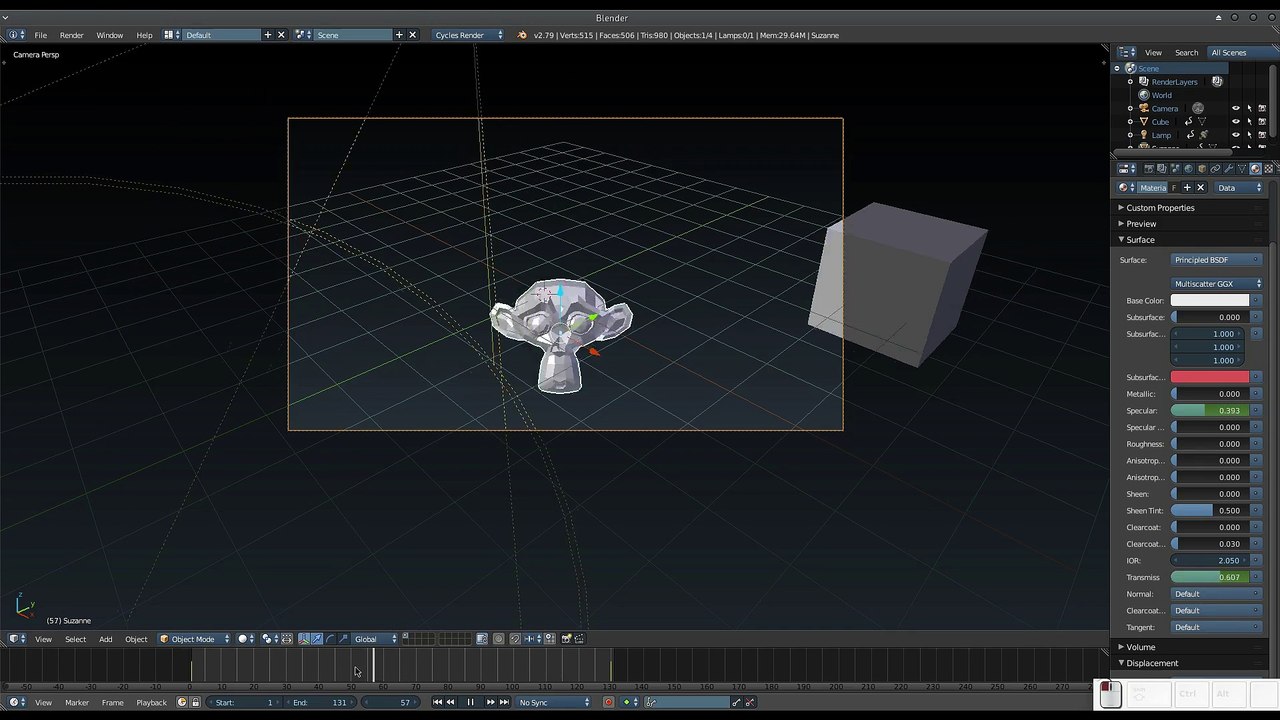Jump to the first frame of timeline

(x=437, y=703)
